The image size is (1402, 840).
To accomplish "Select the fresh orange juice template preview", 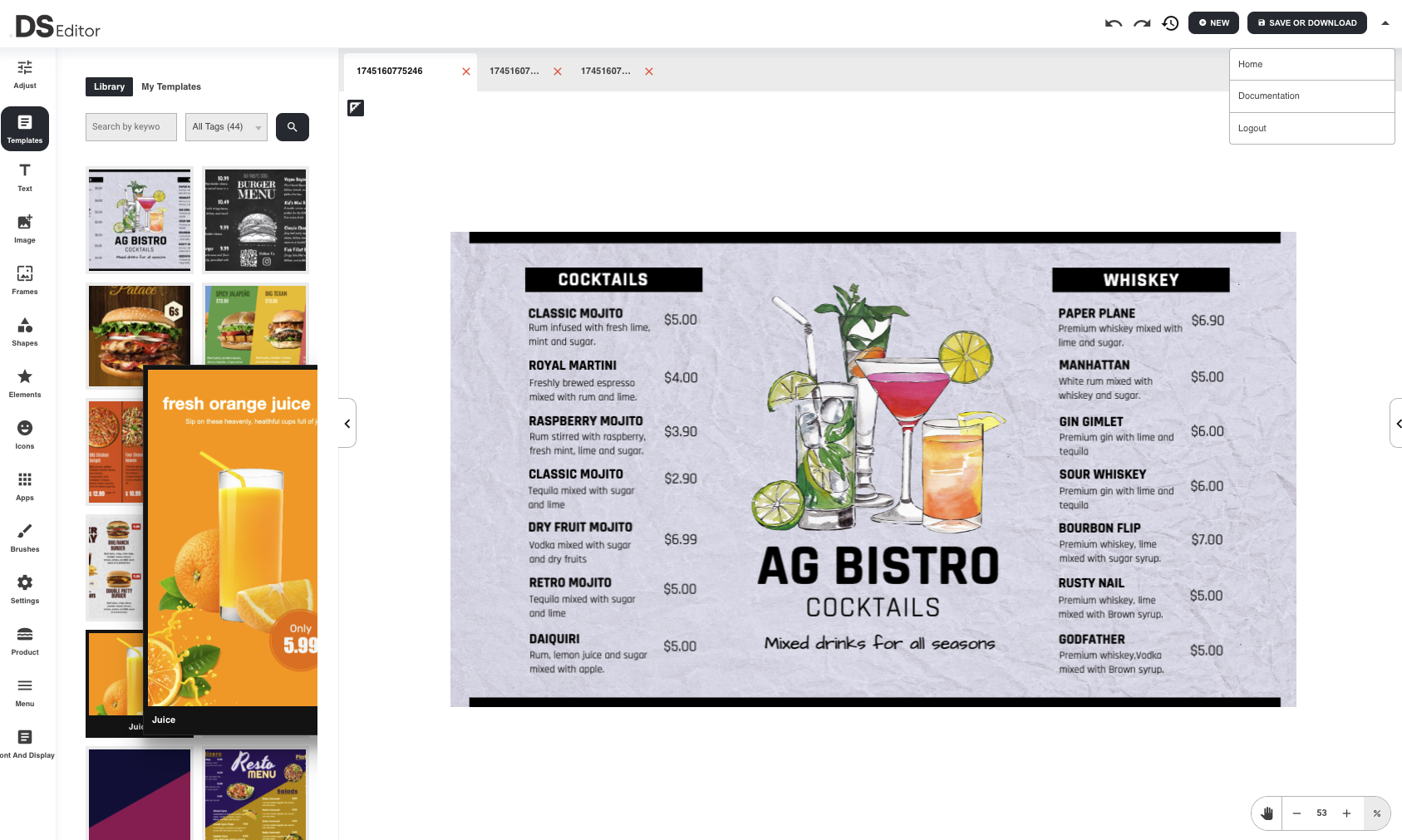I will tap(232, 548).
